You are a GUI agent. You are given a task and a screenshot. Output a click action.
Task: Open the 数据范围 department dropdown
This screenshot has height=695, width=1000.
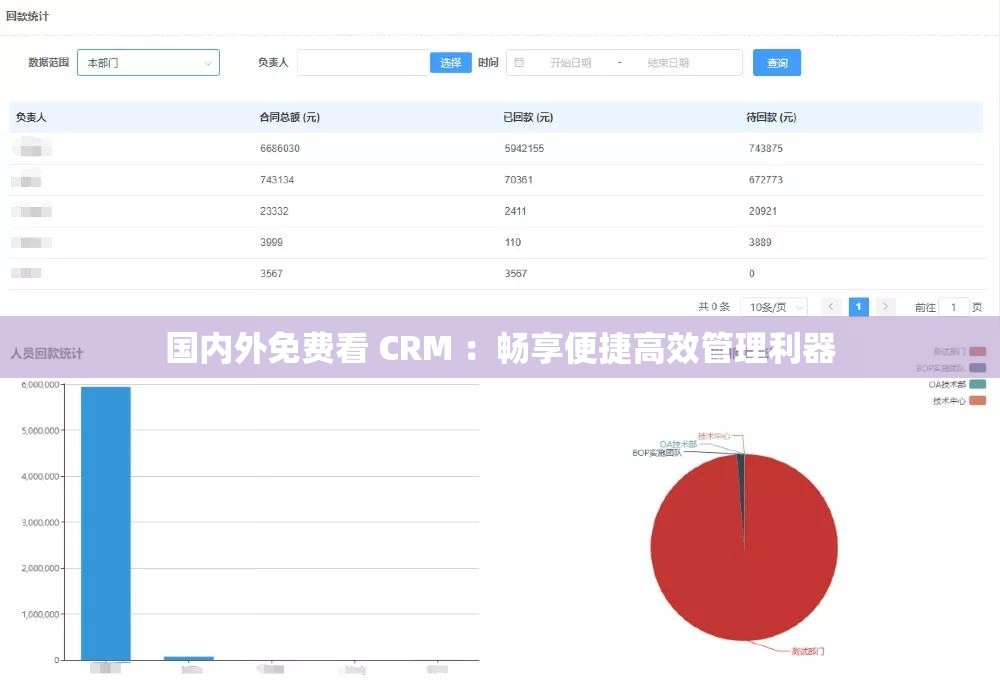click(147, 62)
